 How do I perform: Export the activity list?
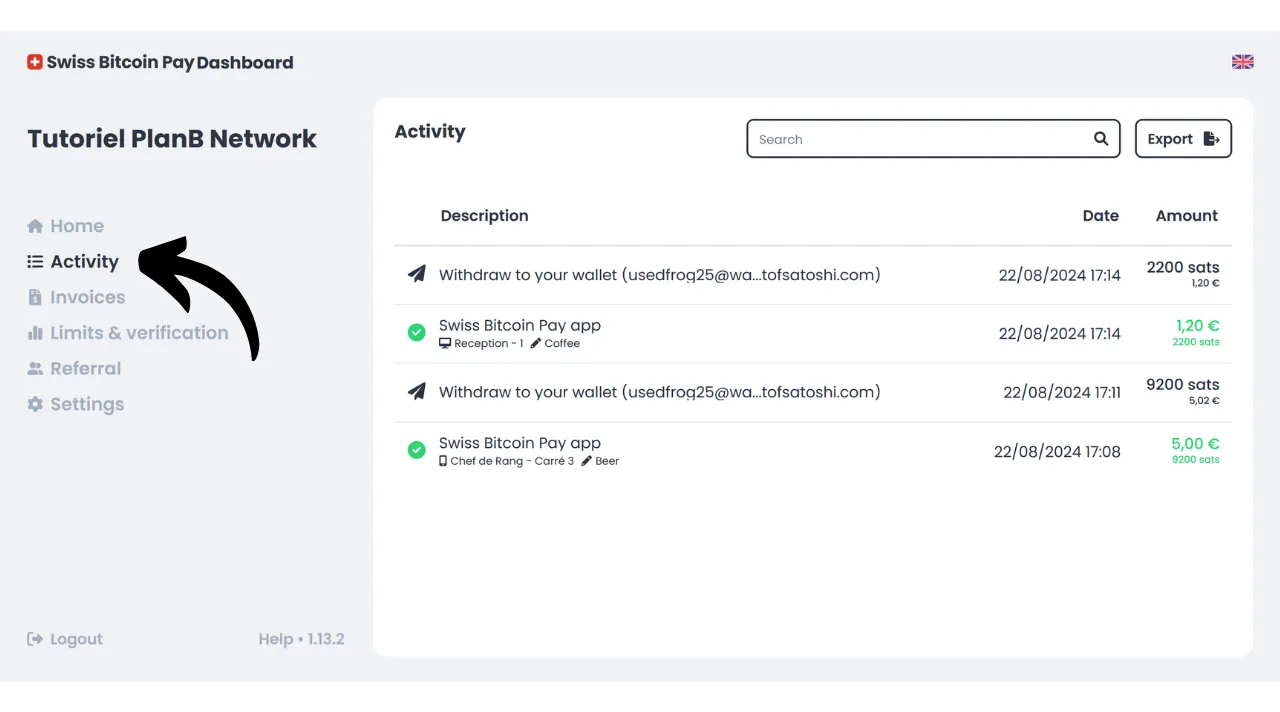(1182, 139)
